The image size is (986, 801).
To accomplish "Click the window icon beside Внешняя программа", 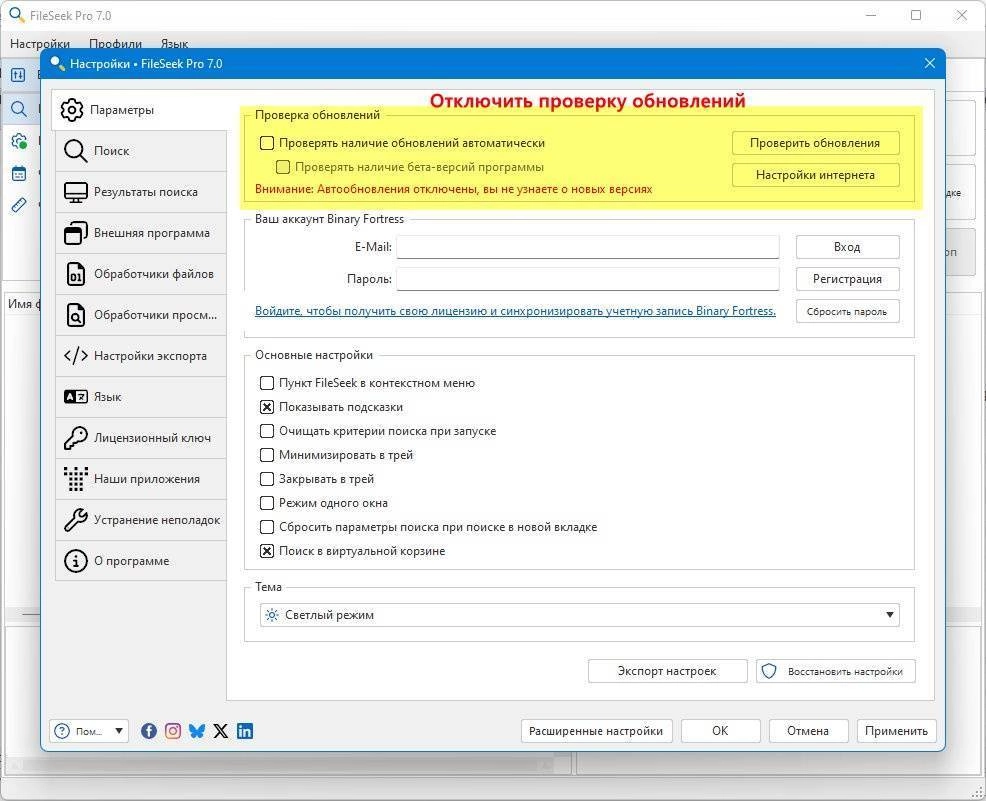I will [75, 233].
